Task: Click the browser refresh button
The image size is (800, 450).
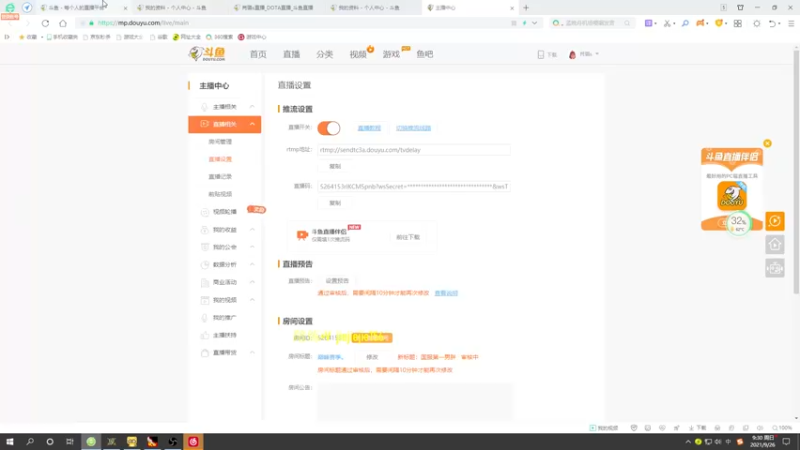Action: [x=45, y=23]
